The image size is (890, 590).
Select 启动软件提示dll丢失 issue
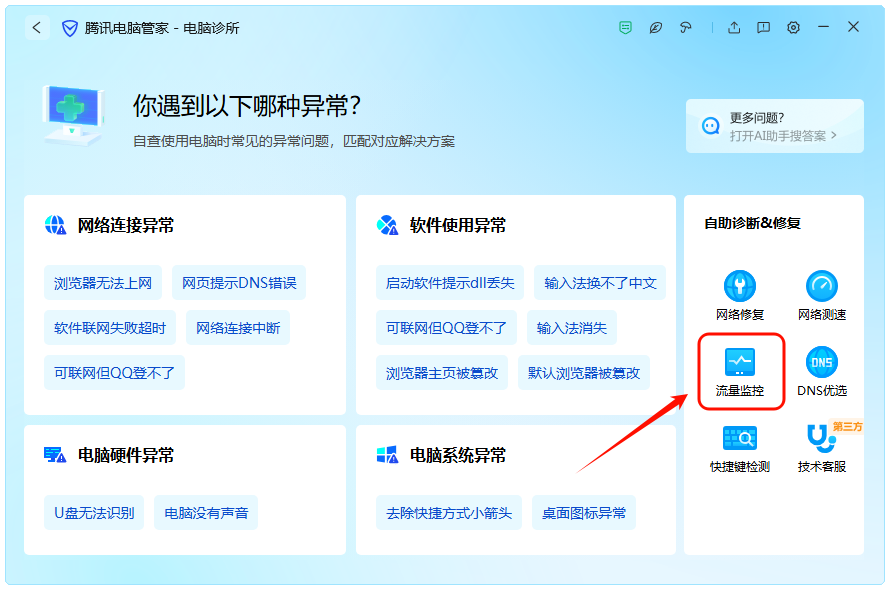pos(450,283)
